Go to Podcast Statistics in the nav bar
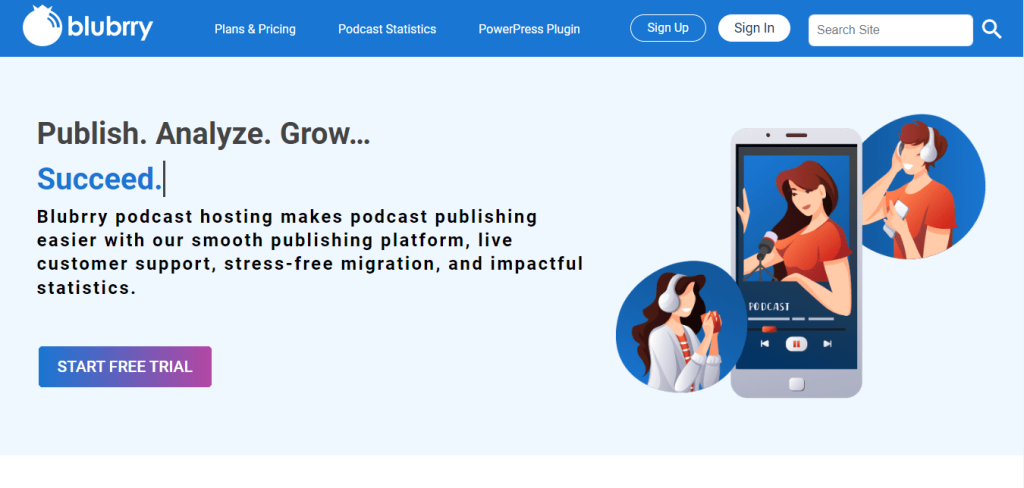Viewport: 1024px width, 488px height. pos(387,29)
